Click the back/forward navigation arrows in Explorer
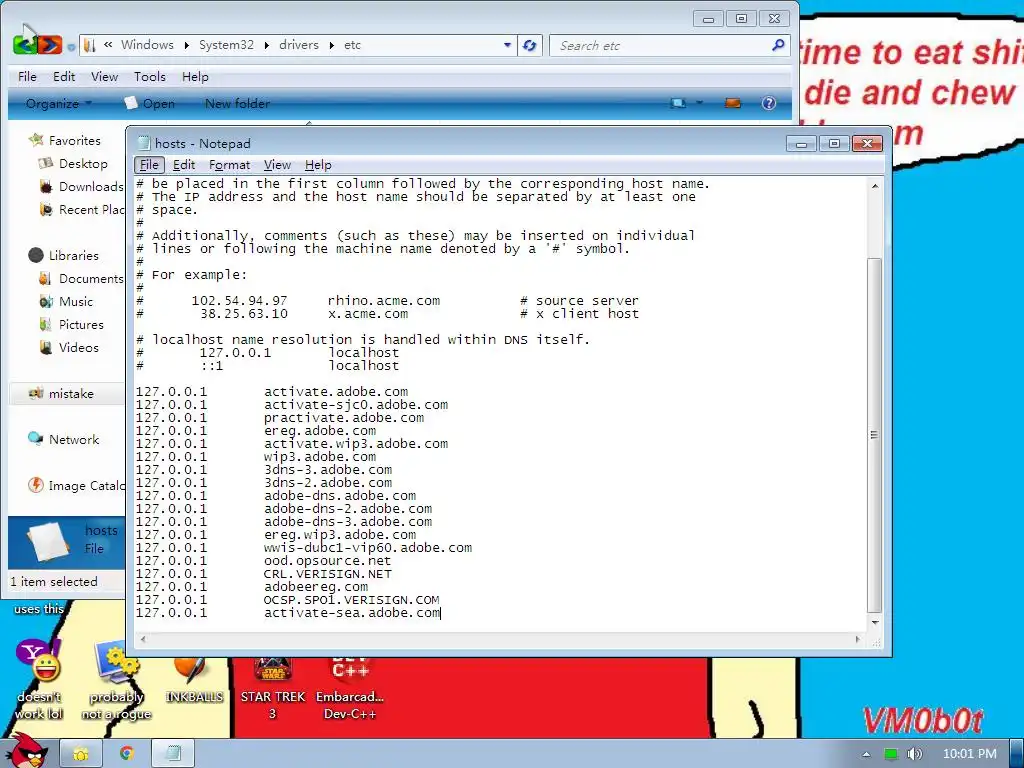1024x768 pixels. [x=38, y=45]
